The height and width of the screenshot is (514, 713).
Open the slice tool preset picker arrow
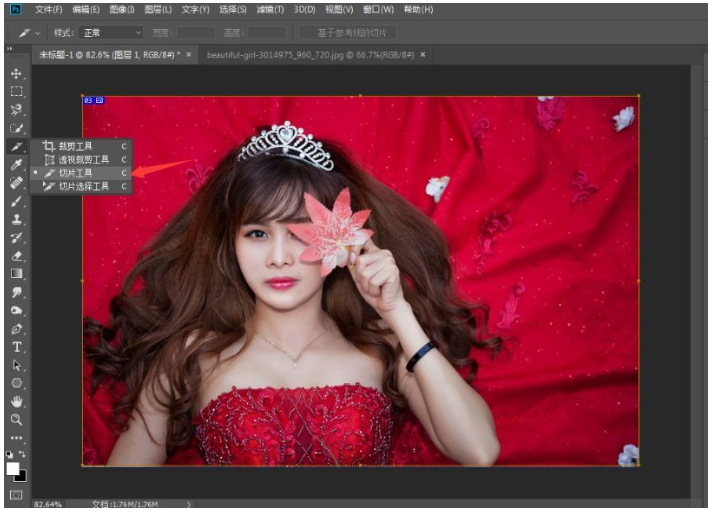click(x=39, y=33)
